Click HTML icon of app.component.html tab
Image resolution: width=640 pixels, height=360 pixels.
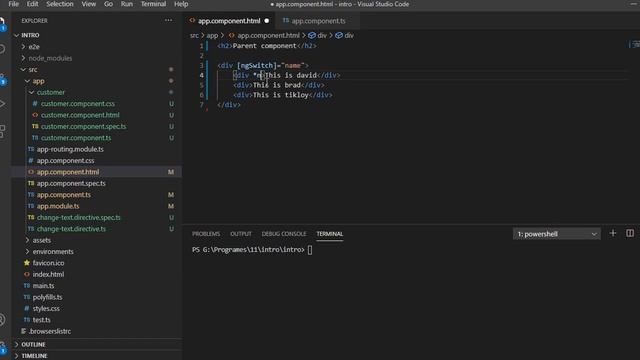pyautogui.click(x=192, y=20)
